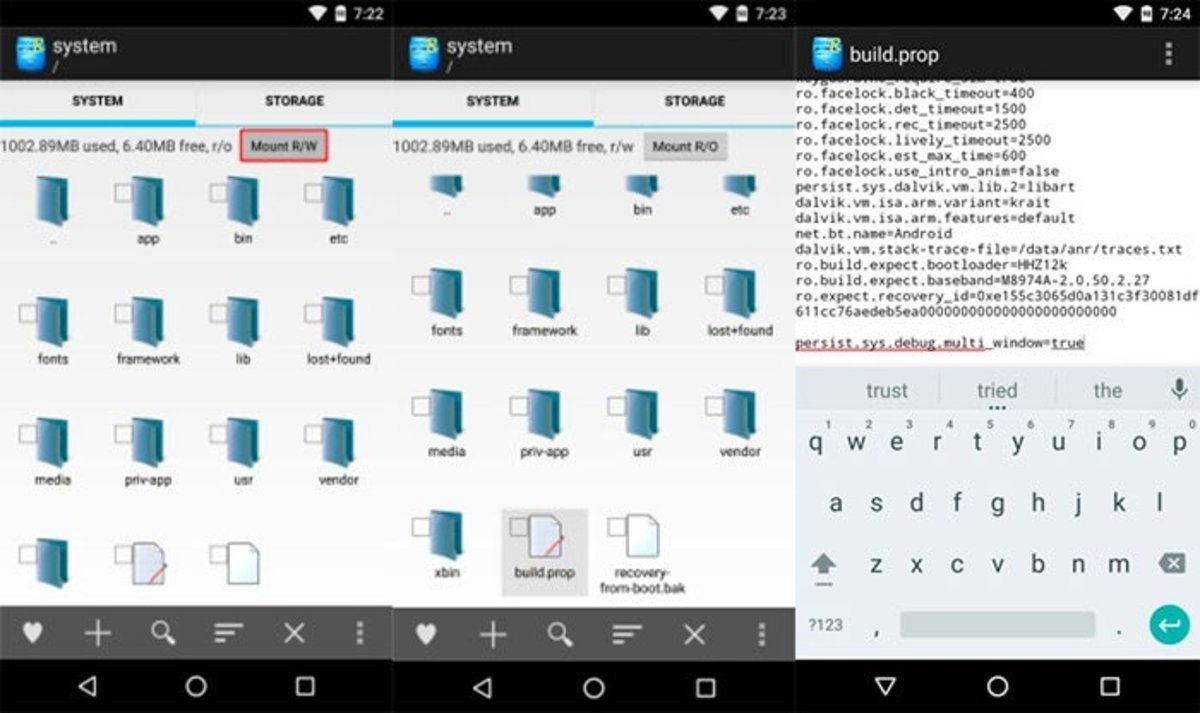Tap the sort icon in Mount R/W screen
This screenshot has width=1200, height=713.
coord(228,632)
